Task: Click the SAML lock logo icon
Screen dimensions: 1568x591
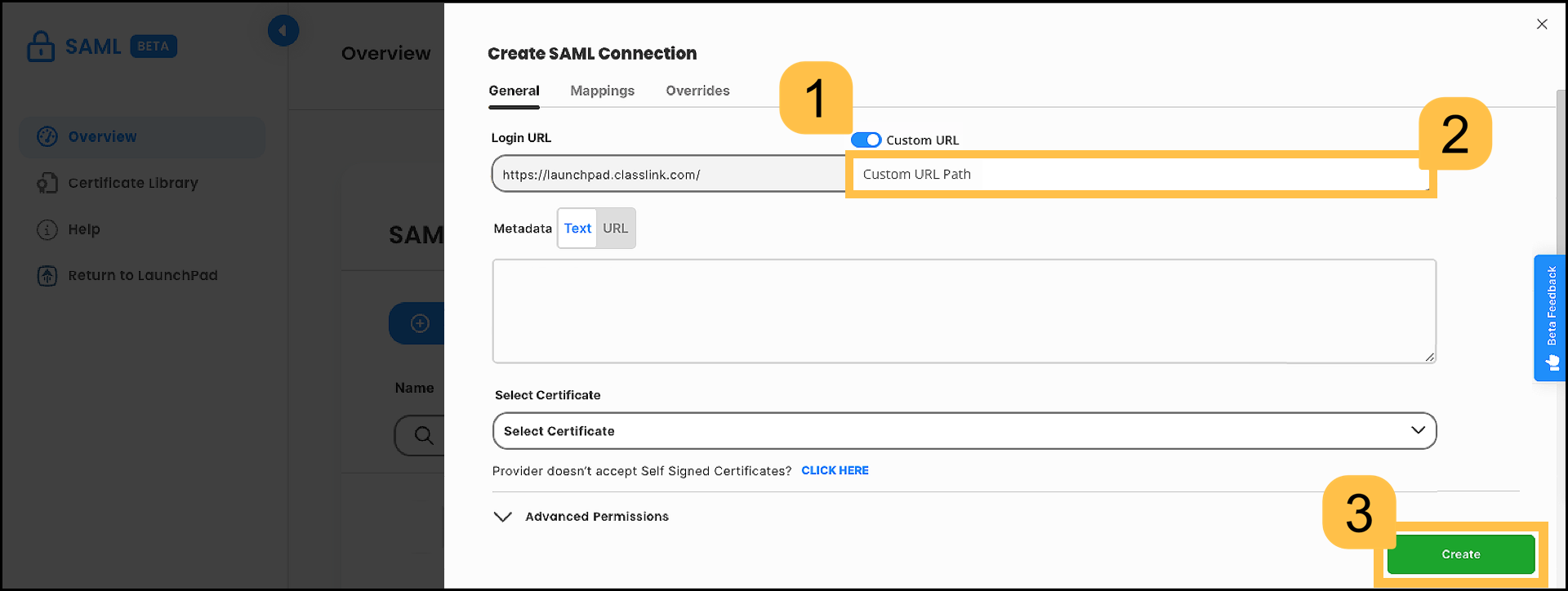Action: point(40,46)
